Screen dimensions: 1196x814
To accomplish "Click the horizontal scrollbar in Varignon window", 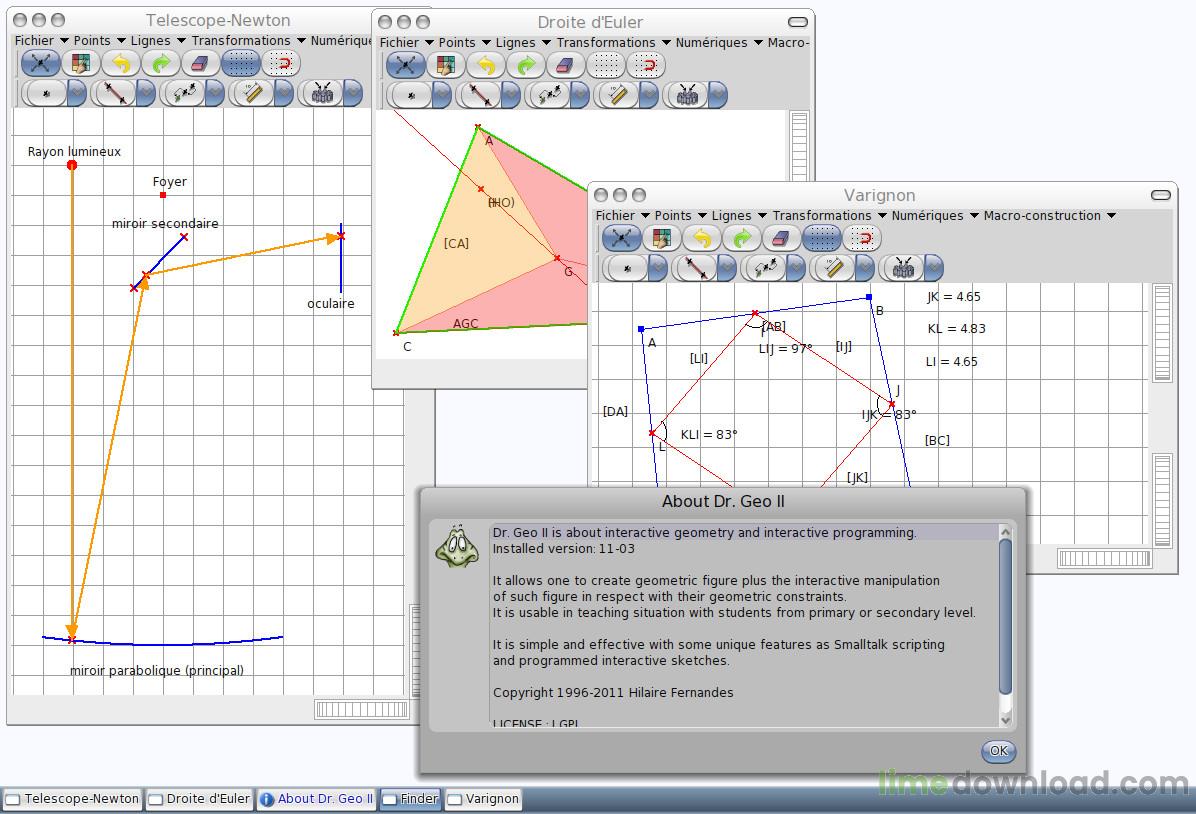I will (1104, 559).
